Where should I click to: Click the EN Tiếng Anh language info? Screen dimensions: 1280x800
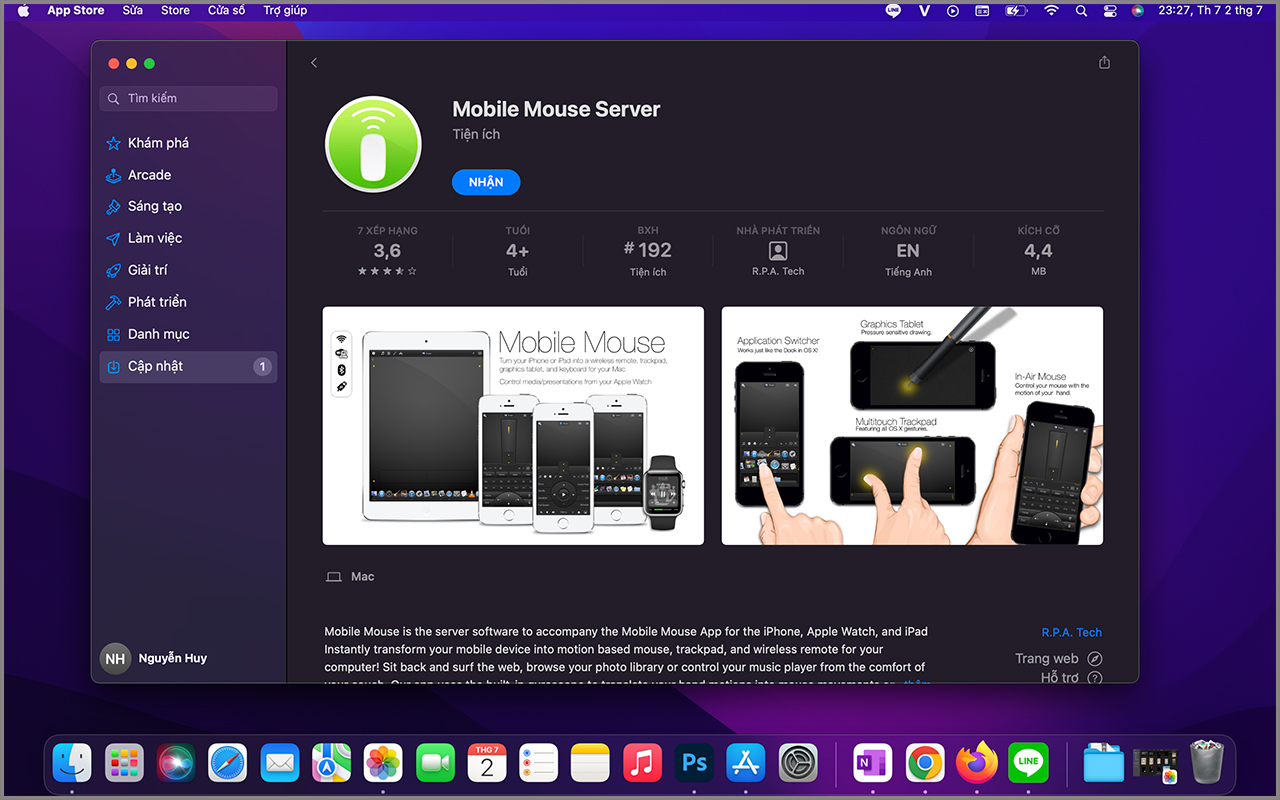[908, 251]
